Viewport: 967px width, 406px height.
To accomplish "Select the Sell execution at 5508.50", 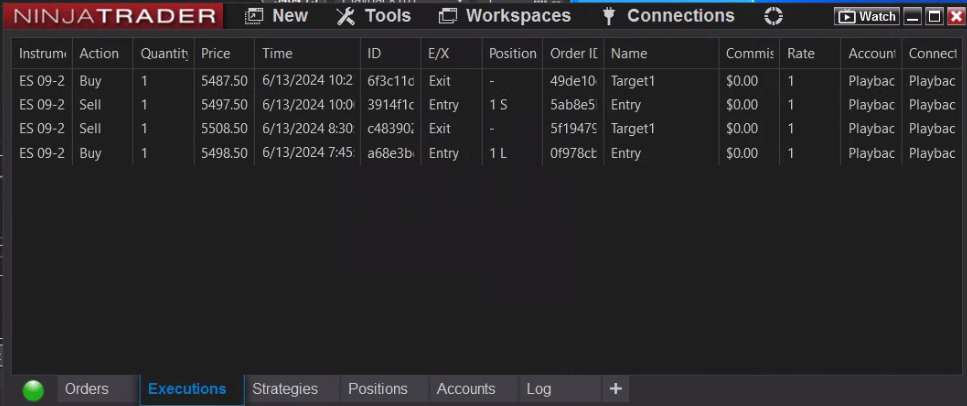I will coord(224,129).
